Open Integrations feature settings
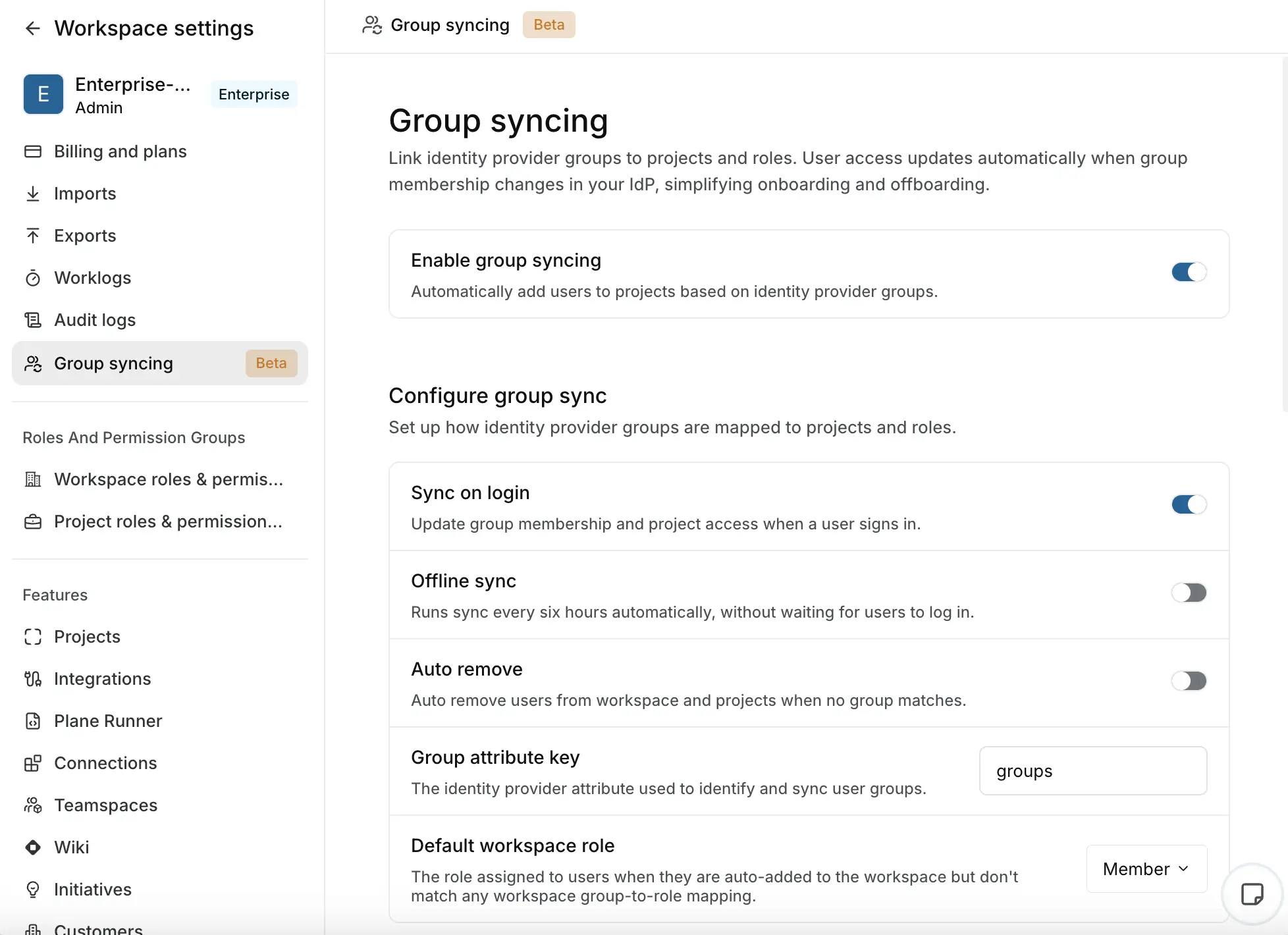This screenshot has width=1288, height=935. [x=160, y=679]
